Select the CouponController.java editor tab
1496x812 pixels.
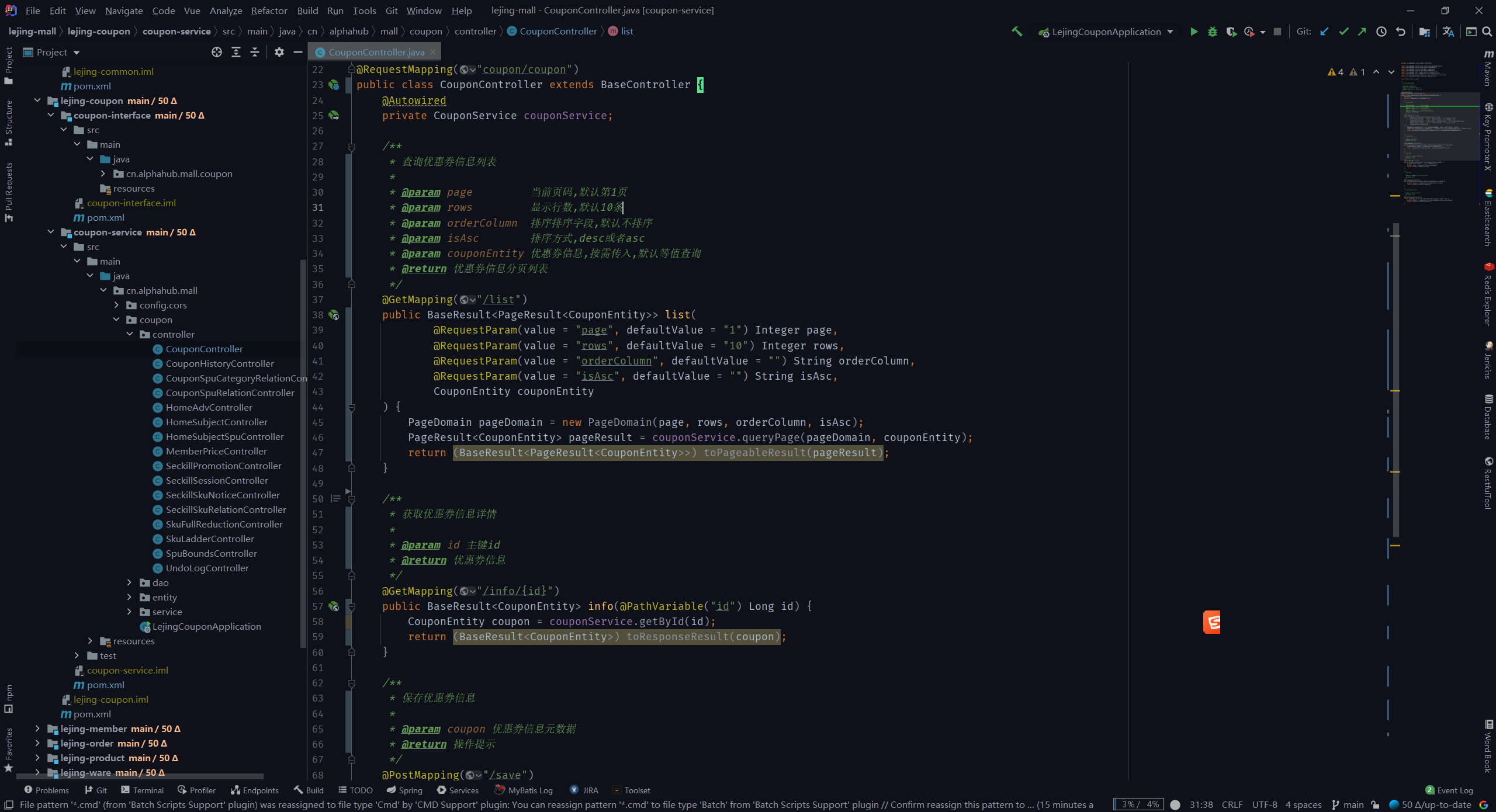click(x=376, y=52)
